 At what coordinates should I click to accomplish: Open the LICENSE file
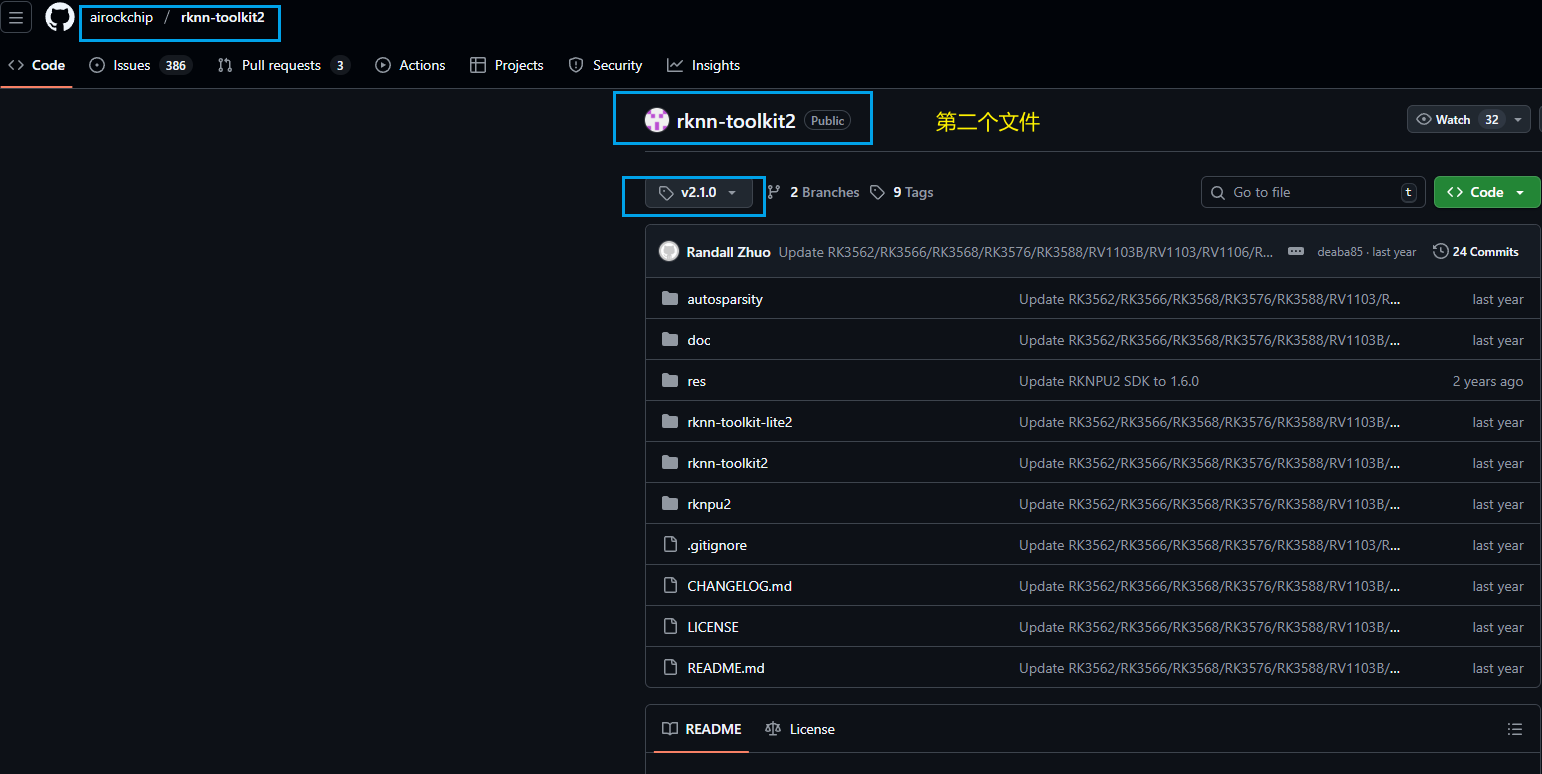click(713, 627)
